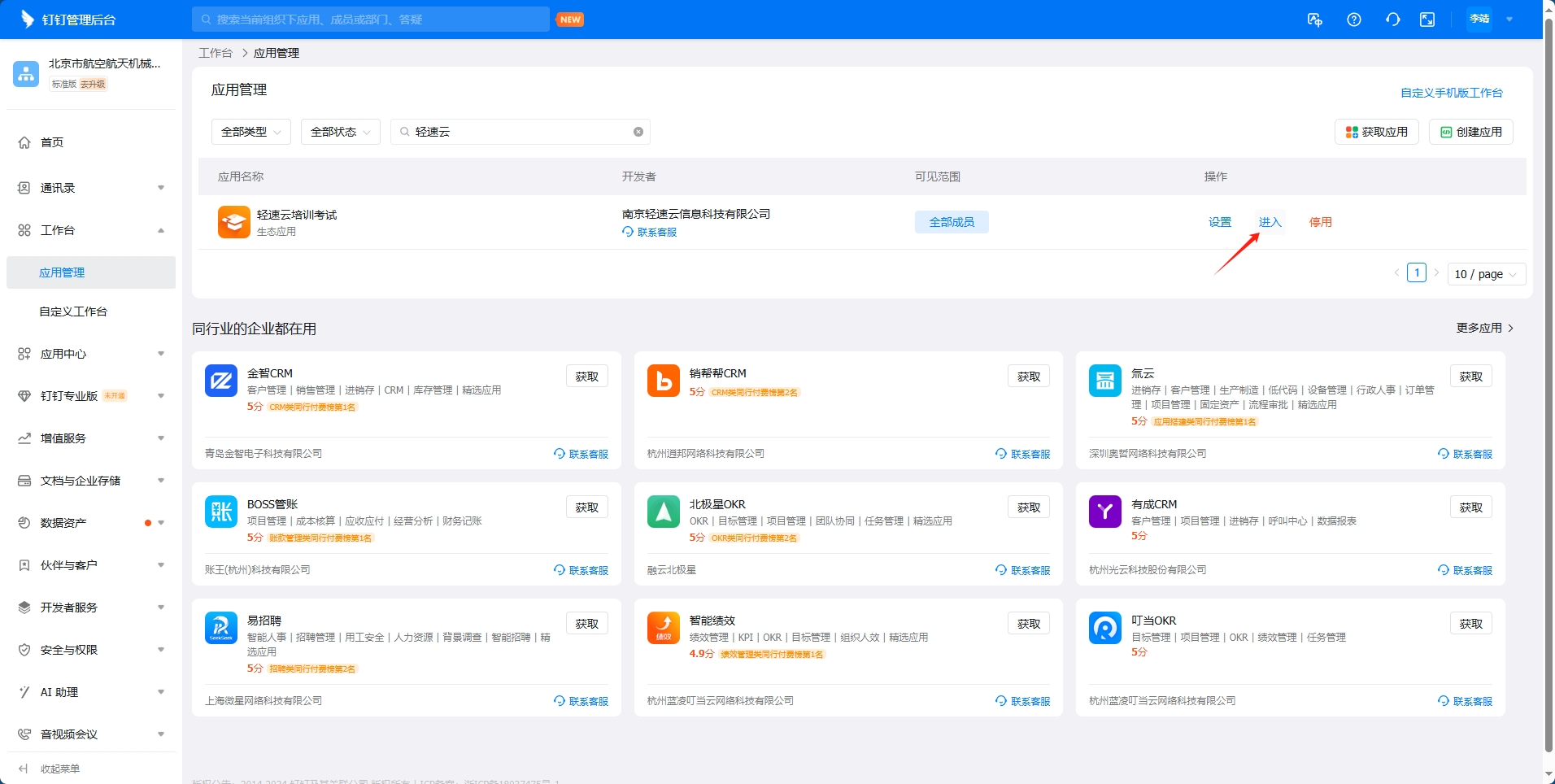Toggle the fullscreen icon in header
The height and width of the screenshot is (784, 1555).
[1427, 20]
